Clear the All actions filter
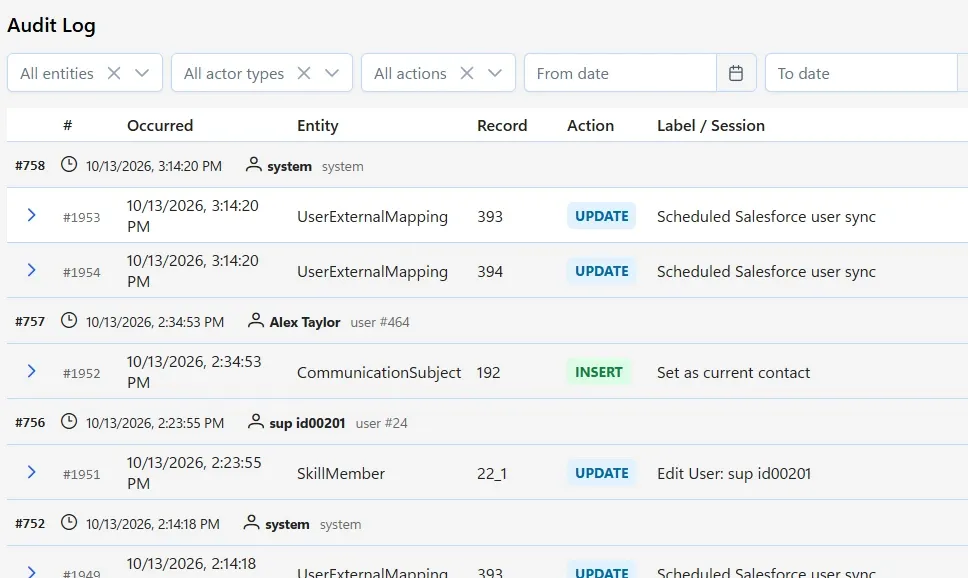 click(x=467, y=73)
